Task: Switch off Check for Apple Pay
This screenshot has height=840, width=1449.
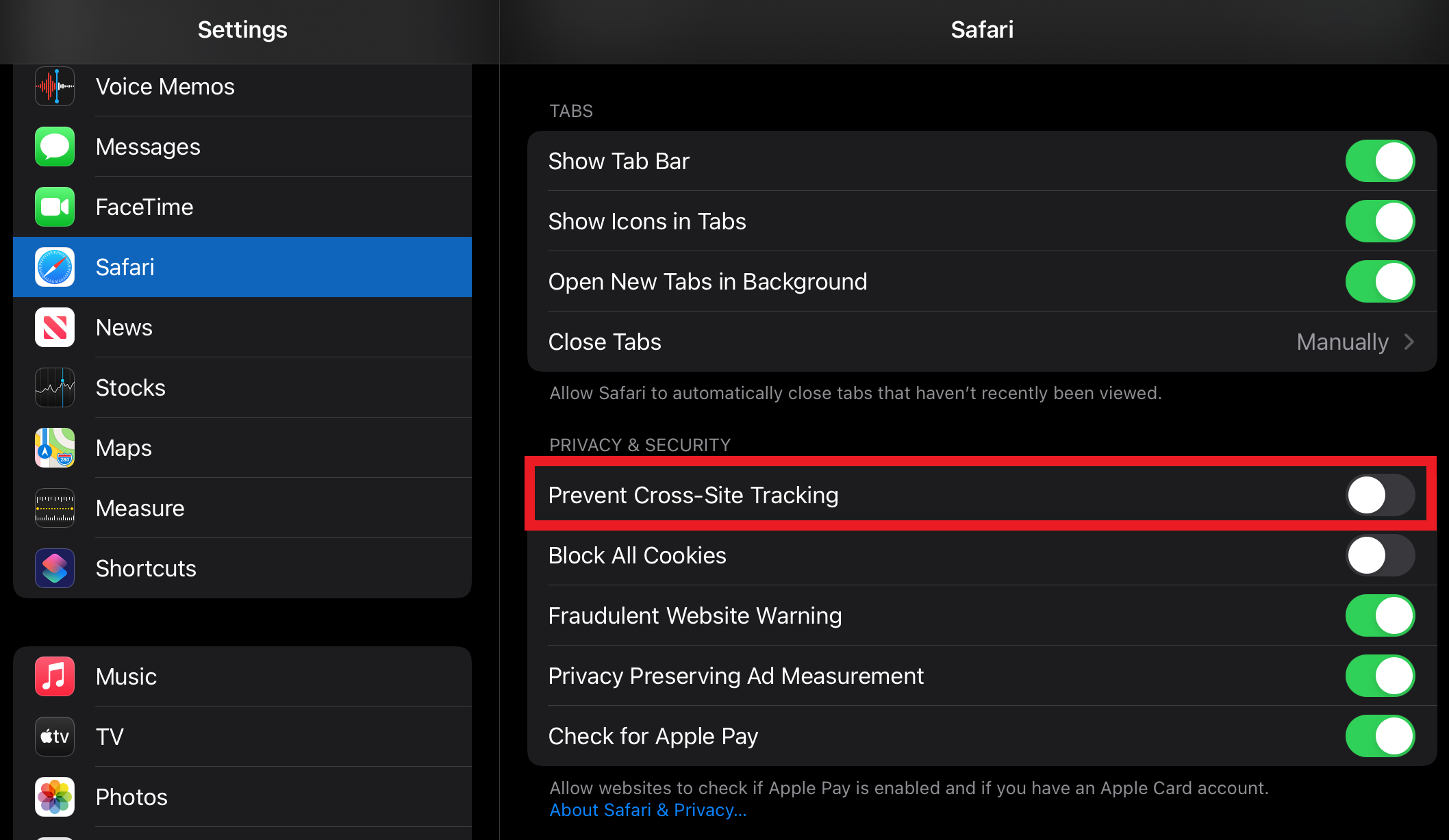Action: pos(1380,736)
